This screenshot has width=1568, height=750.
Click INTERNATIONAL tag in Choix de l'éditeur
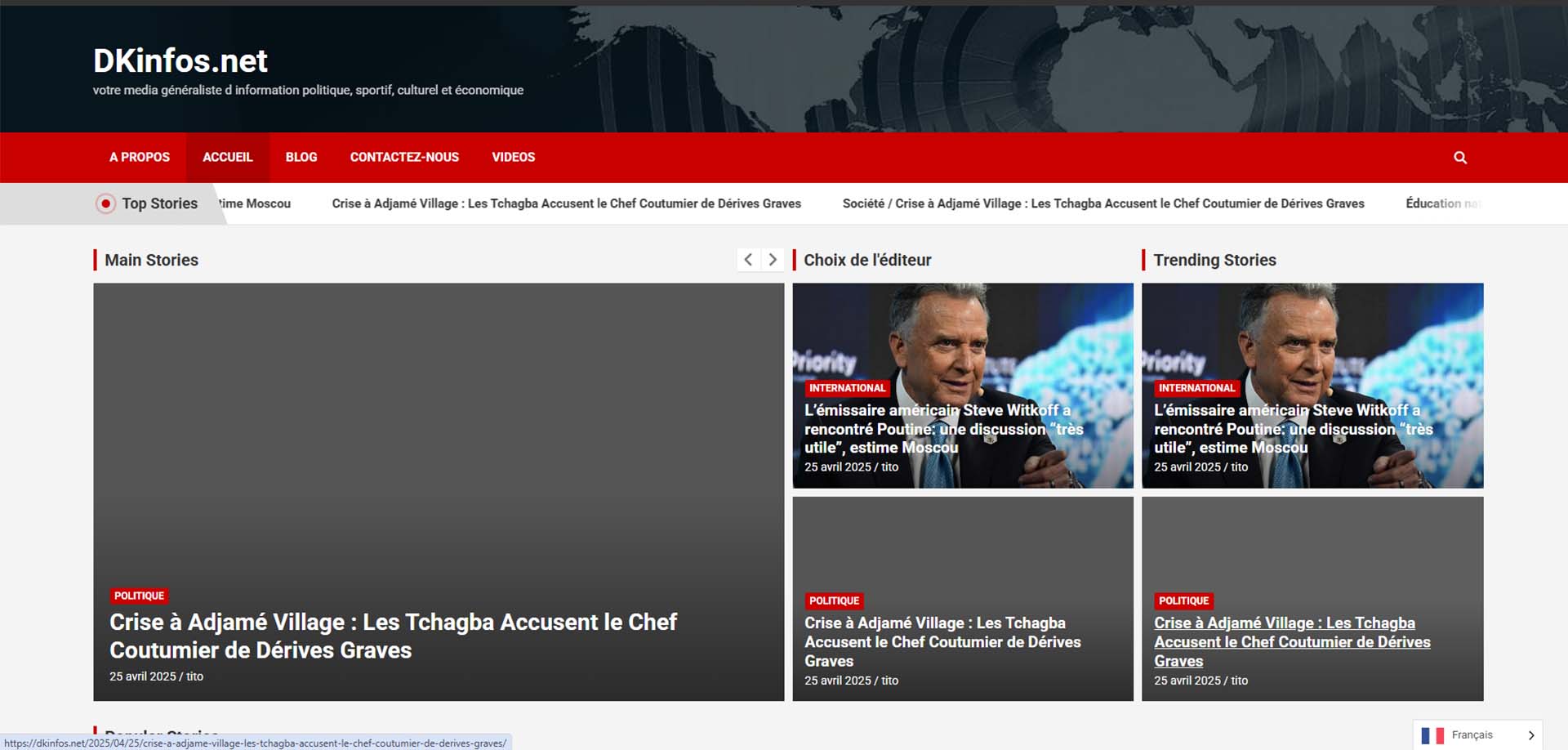[x=847, y=388]
